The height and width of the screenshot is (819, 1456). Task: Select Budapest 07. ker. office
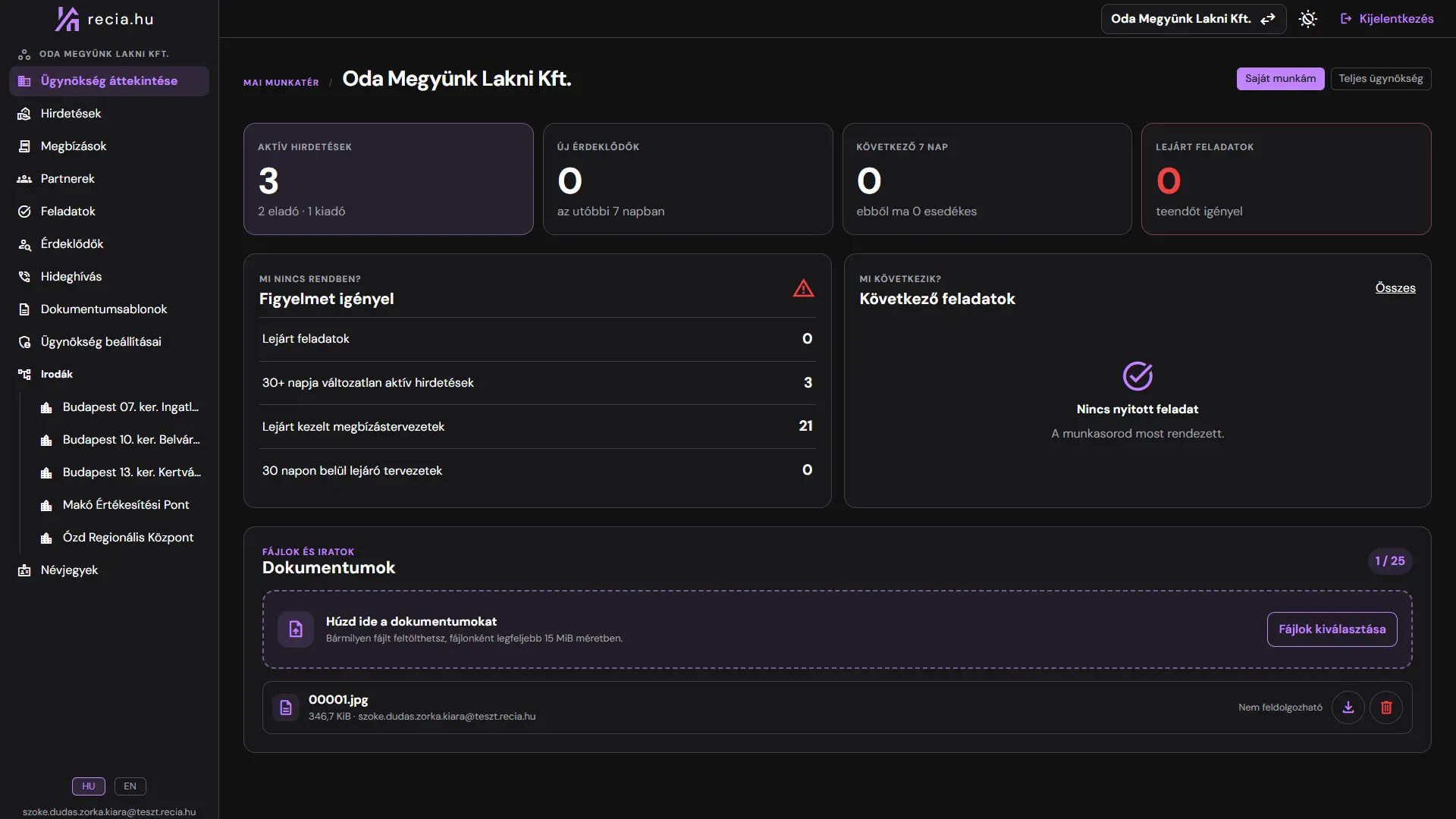120,407
